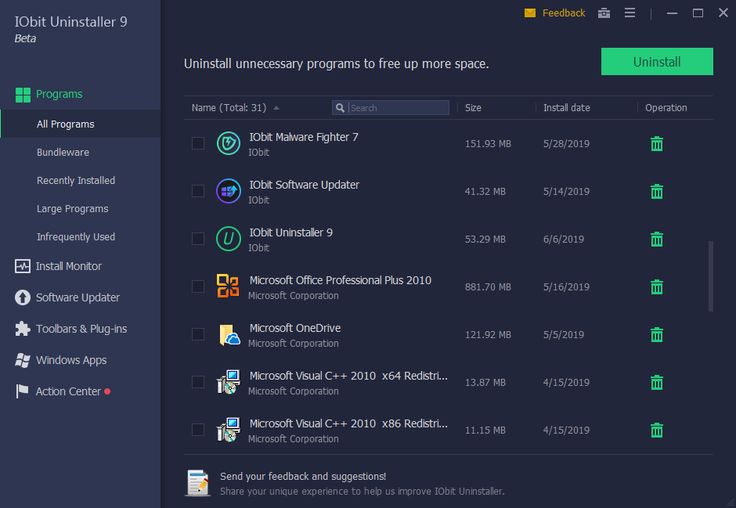Click trash icon for IObit Uninstaller 9
Image resolution: width=736 pixels, height=508 pixels.
[x=657, y=239]
